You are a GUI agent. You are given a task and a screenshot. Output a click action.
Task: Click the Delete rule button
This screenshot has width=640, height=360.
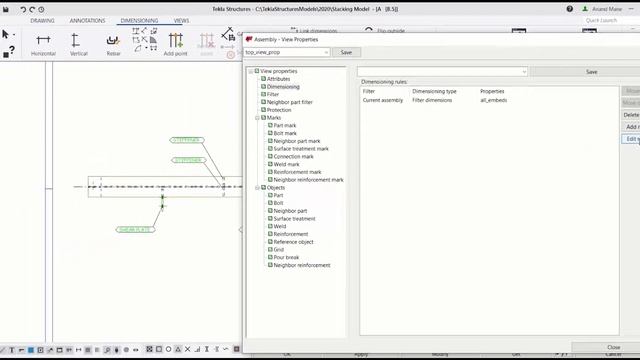[631, 115]
